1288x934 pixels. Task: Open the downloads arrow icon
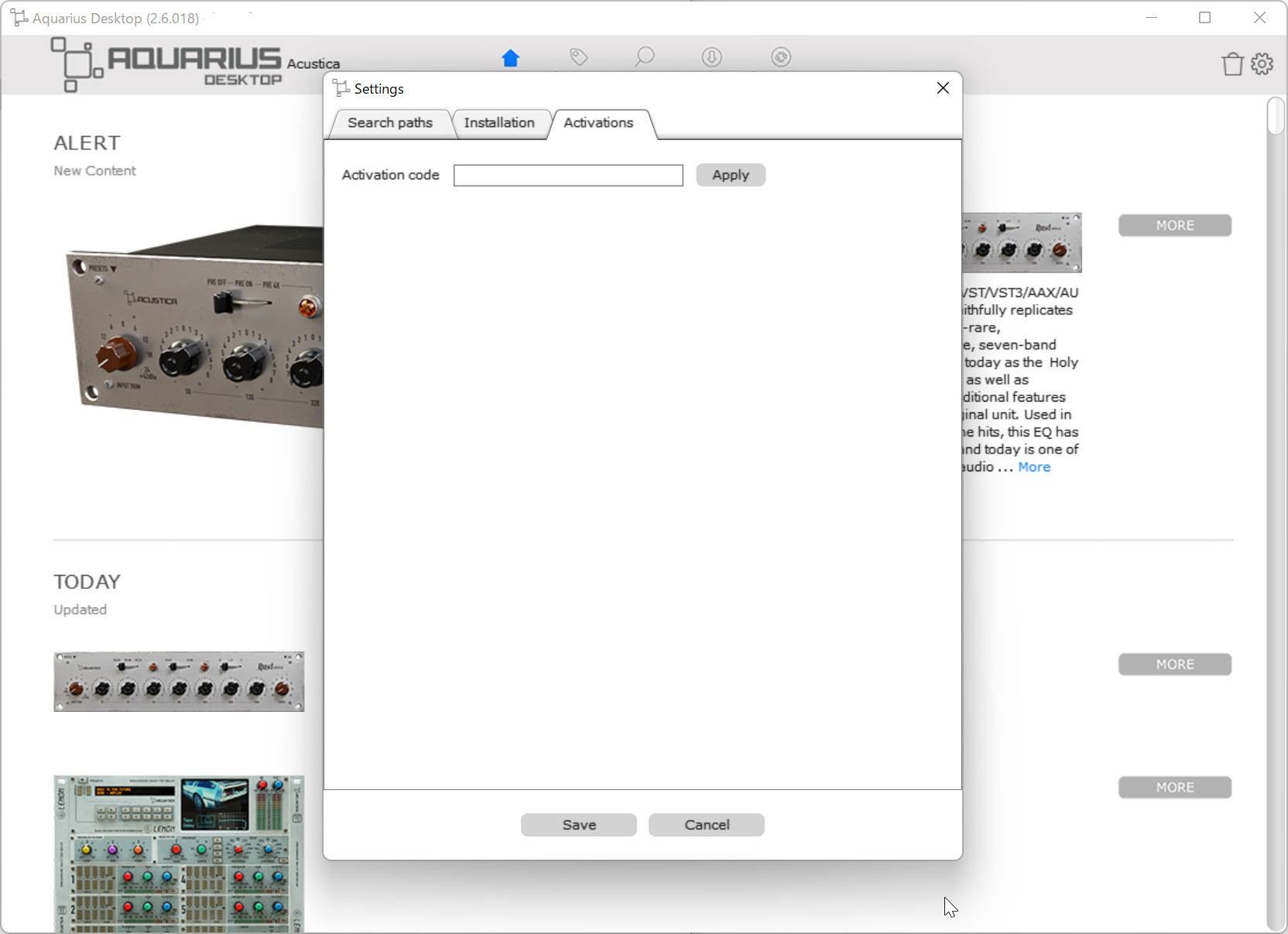coord(712,57)
